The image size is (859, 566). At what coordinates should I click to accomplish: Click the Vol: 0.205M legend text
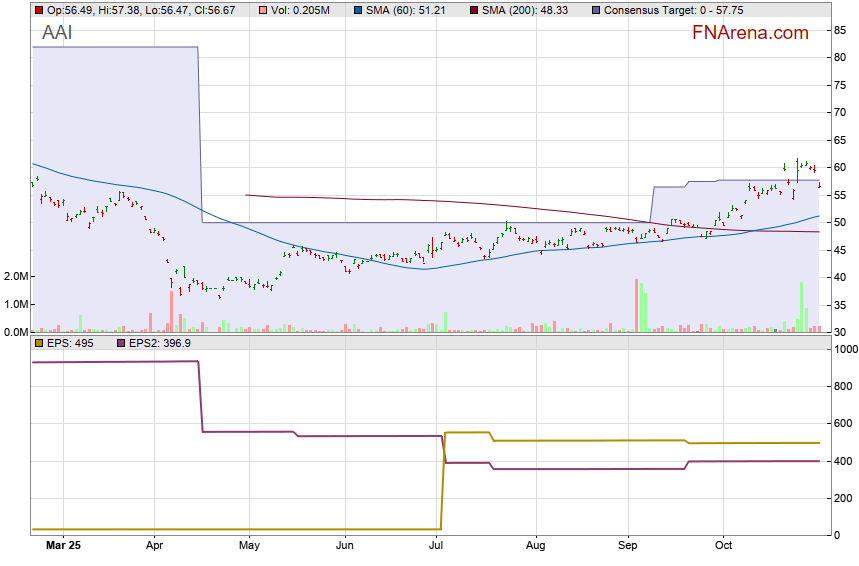pyautogui.click(x=302, y=10)
